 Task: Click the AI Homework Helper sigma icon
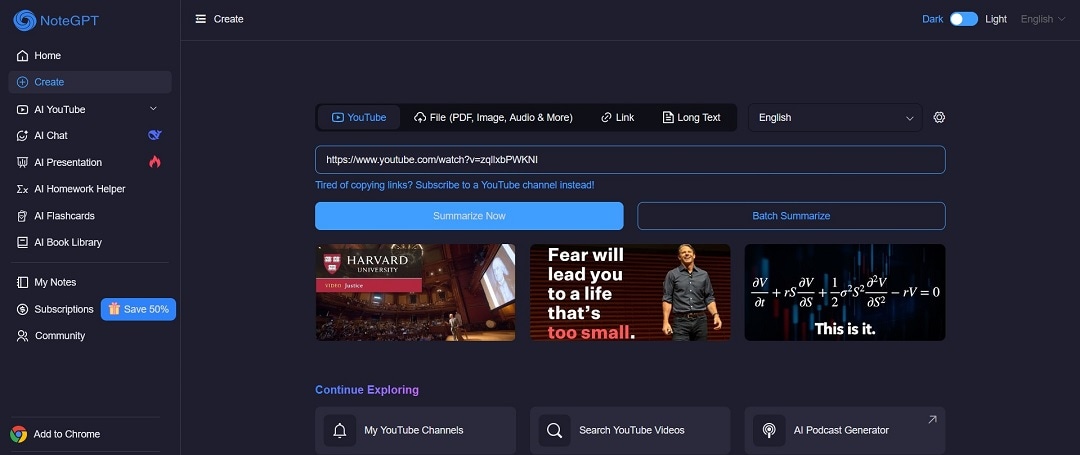point(22,189)
